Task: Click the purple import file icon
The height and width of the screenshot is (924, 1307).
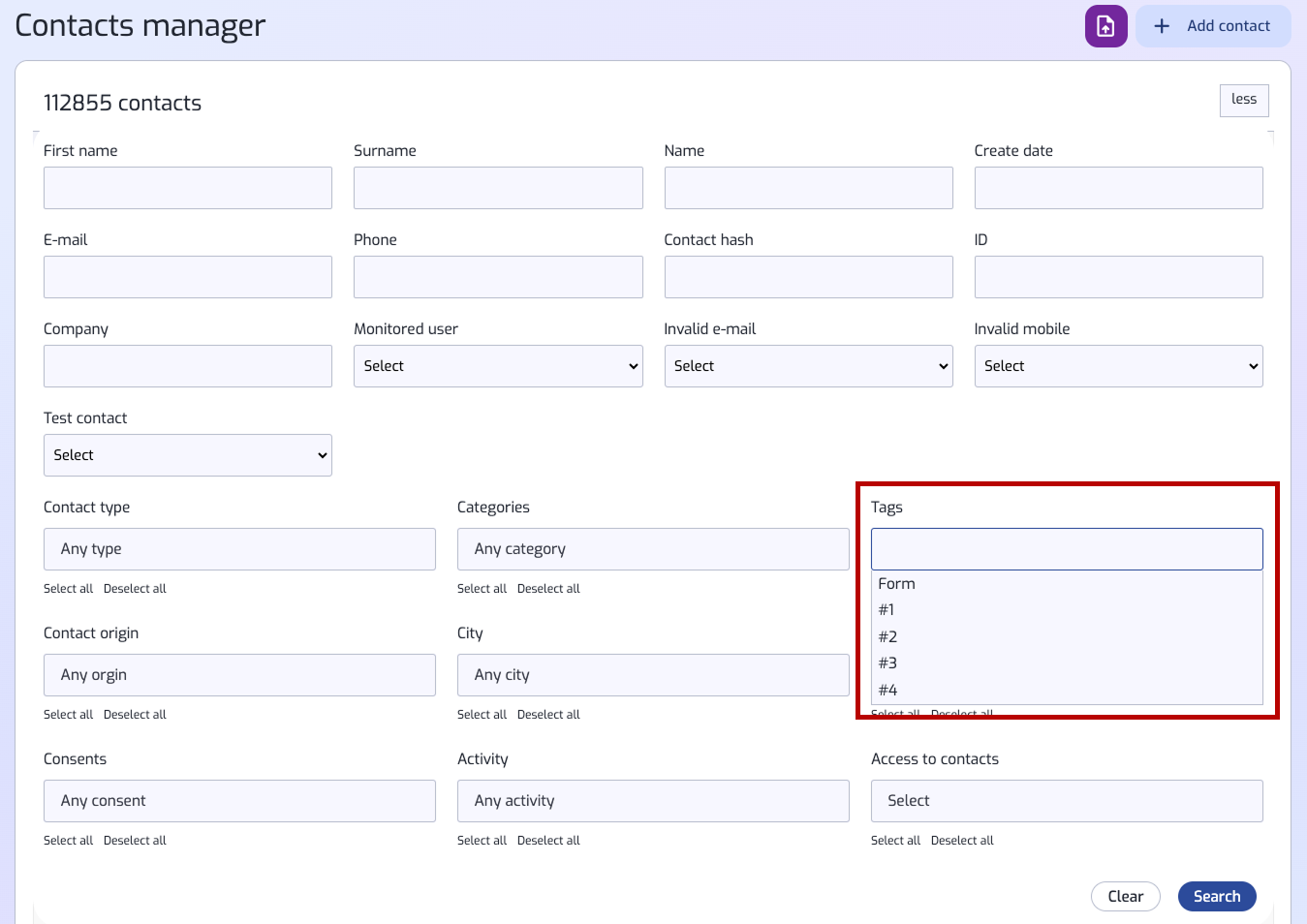Action: coord(1105,26)
